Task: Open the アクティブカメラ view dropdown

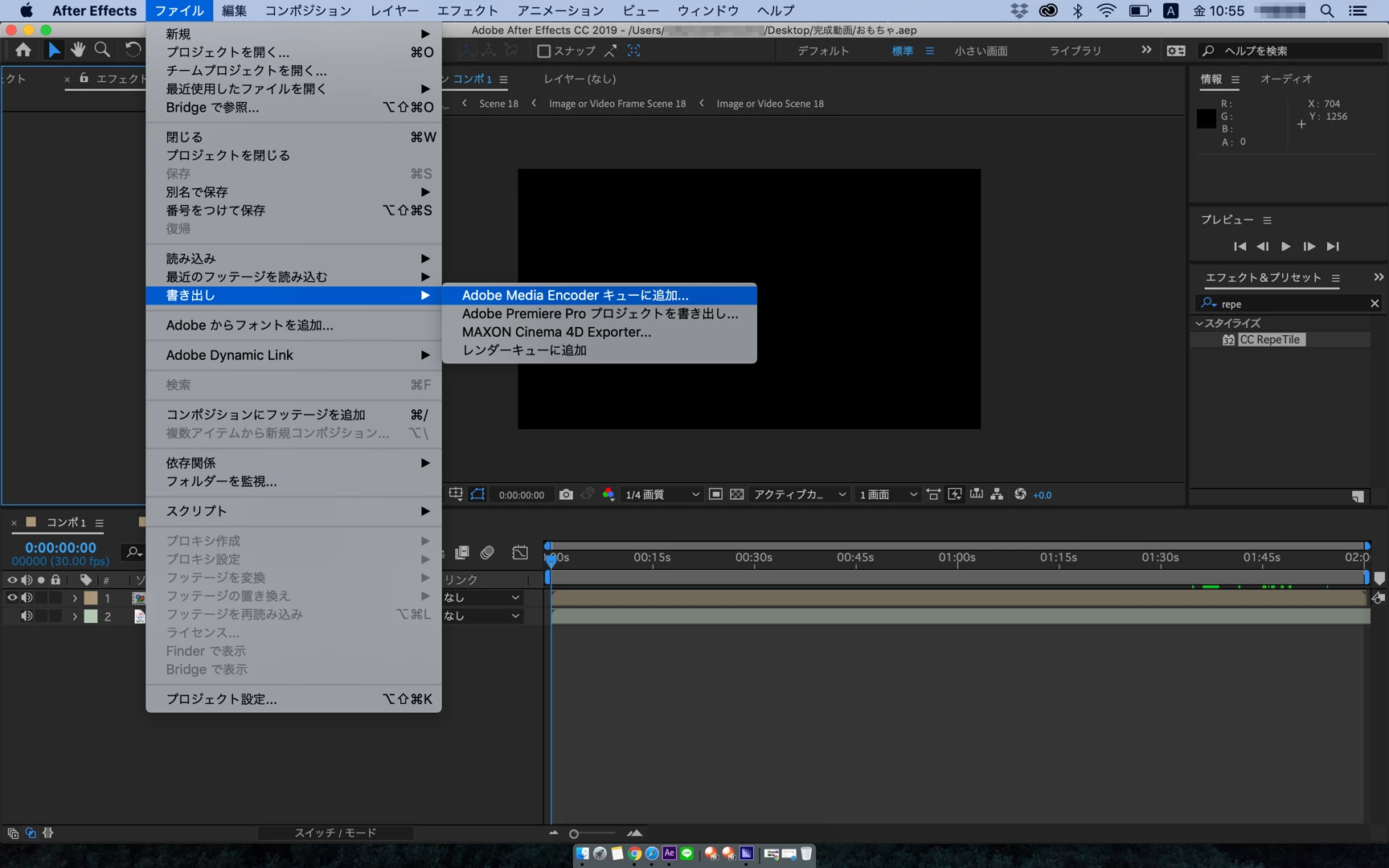Action: [x=799, y=494]
